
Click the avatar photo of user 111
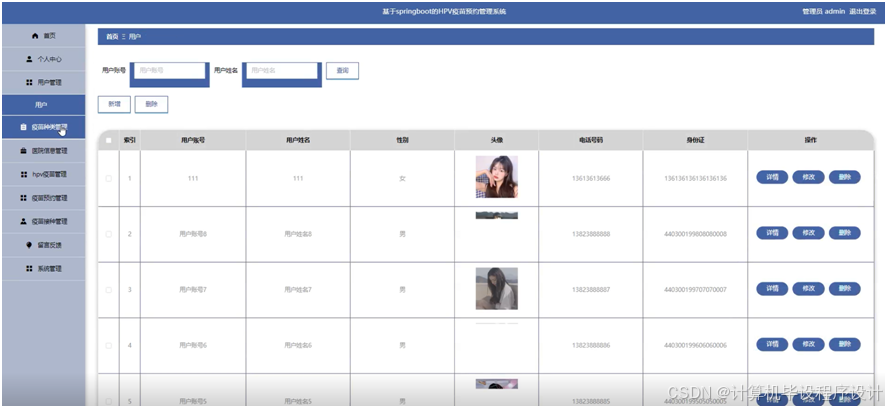pyautogui.click(x=496, y=177)
